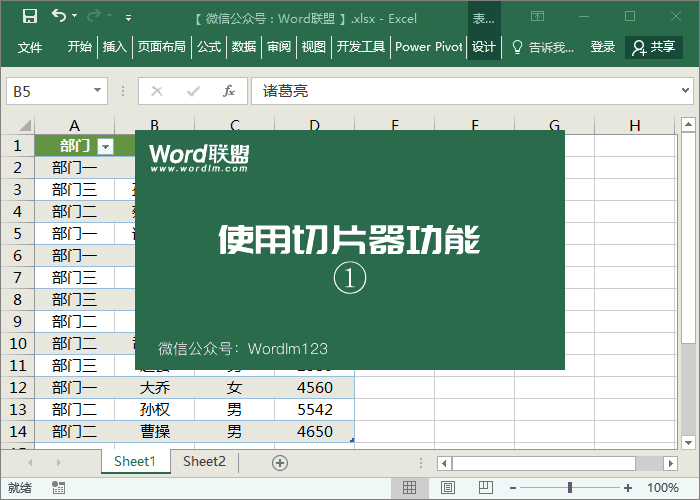The height and width of the screenshot is (500, 700).
Task: Expand the Name Box dropdown arrow
Action: coord(97,91)
